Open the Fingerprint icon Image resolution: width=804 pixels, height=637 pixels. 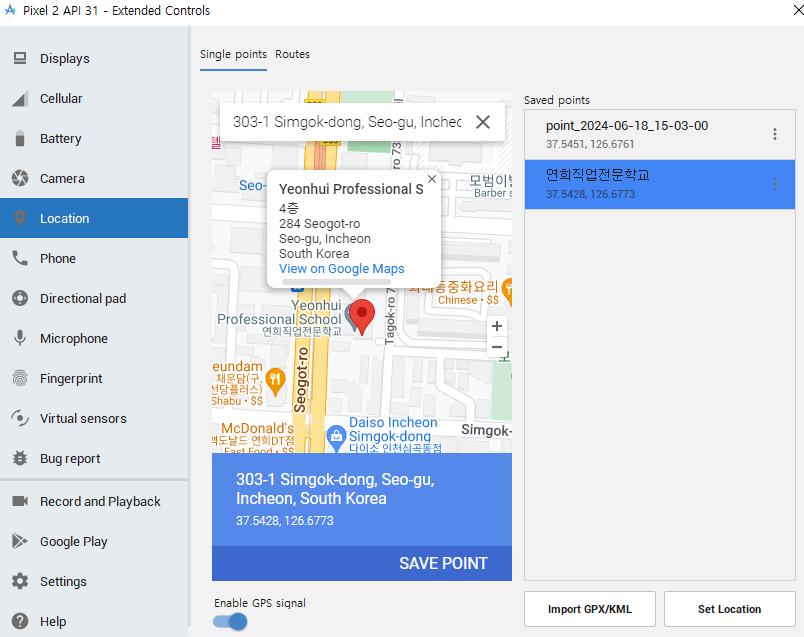pos(20,379)
